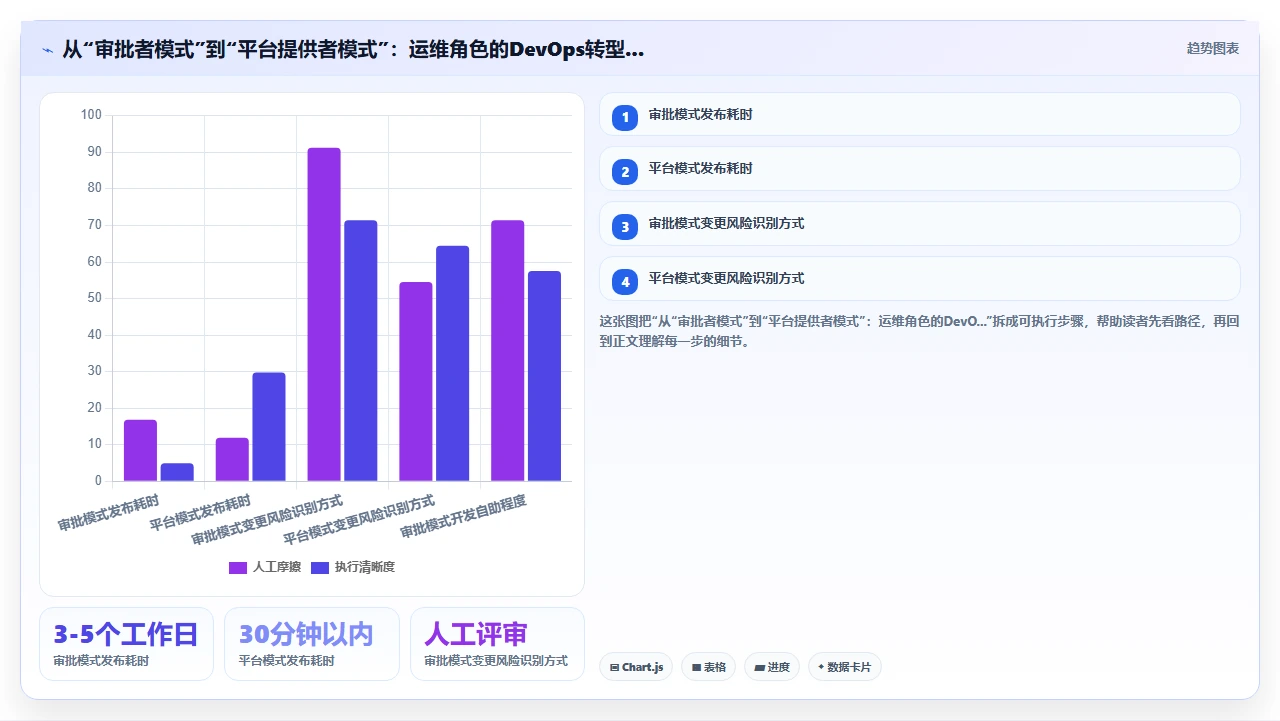The width and height of the screenshot is (1280, 721).
Task: Click the trend icon beside the title
Action: 47,49
